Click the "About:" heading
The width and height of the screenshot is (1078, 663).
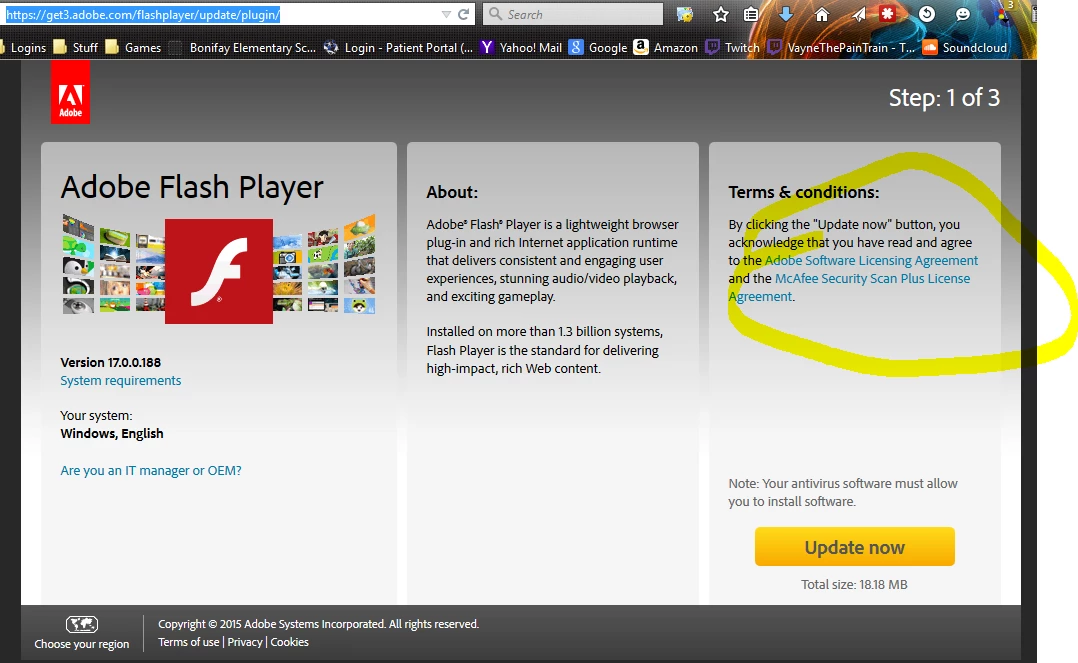452,192
